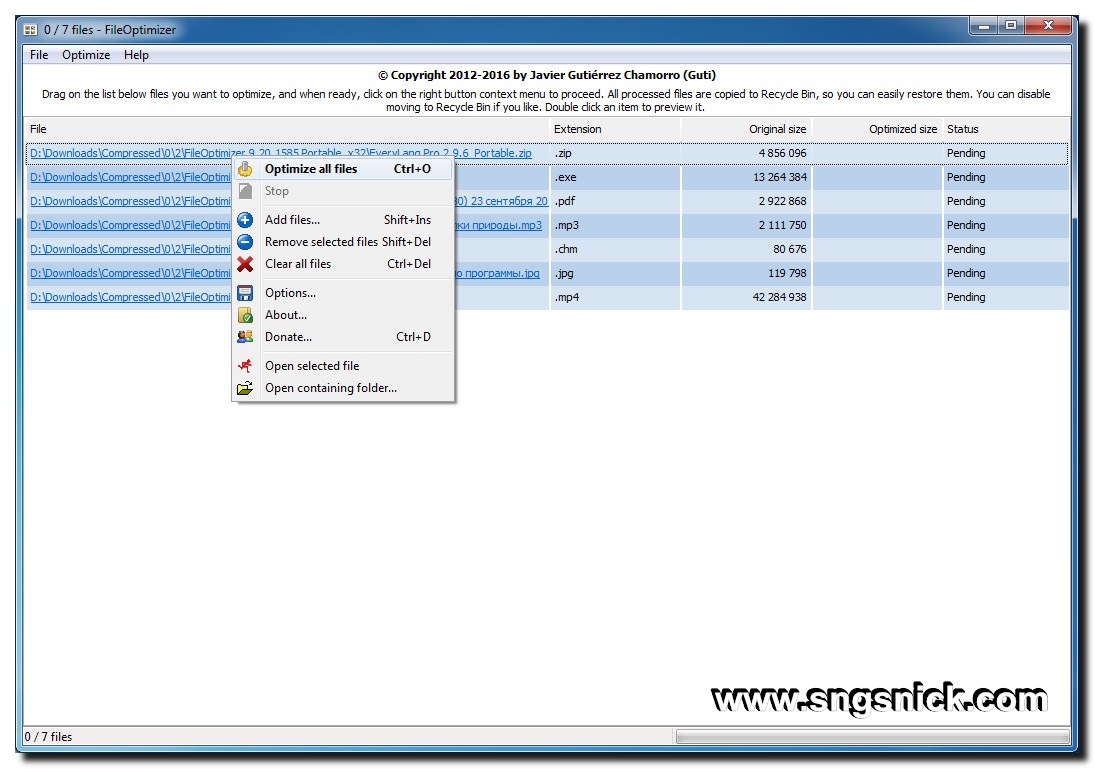Choose Open selected file entry
Screen dimensions: 1095x769
tap(343, 366)
